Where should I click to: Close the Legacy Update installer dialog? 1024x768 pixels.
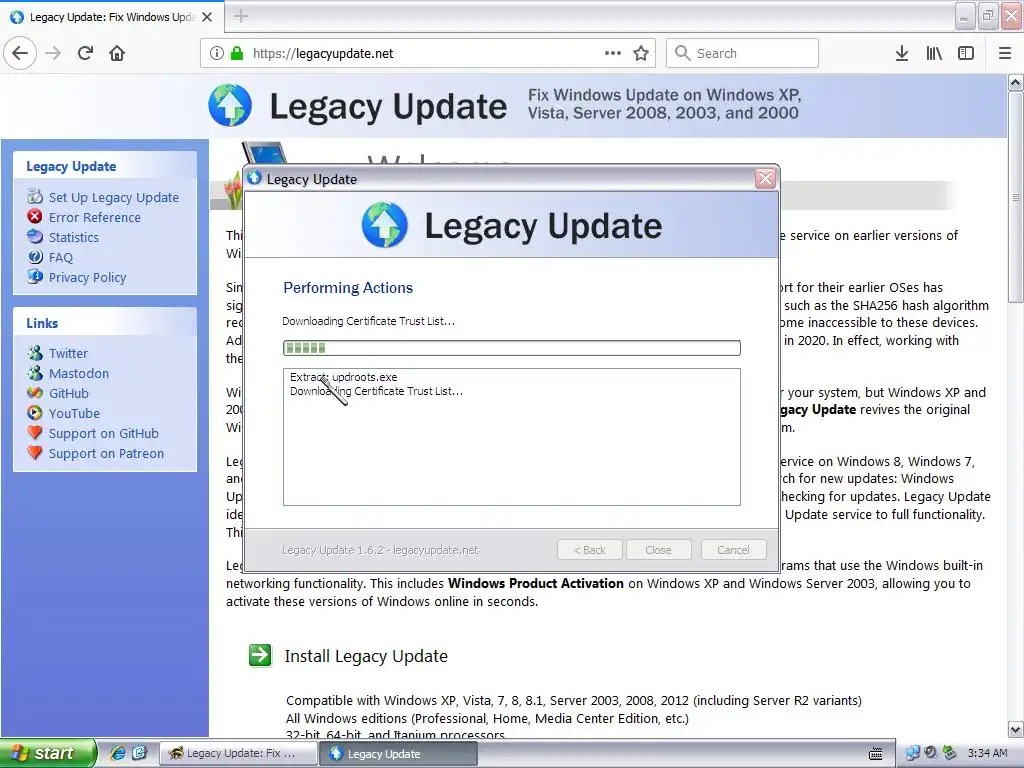pyautogui.click(x=765, y=178)
